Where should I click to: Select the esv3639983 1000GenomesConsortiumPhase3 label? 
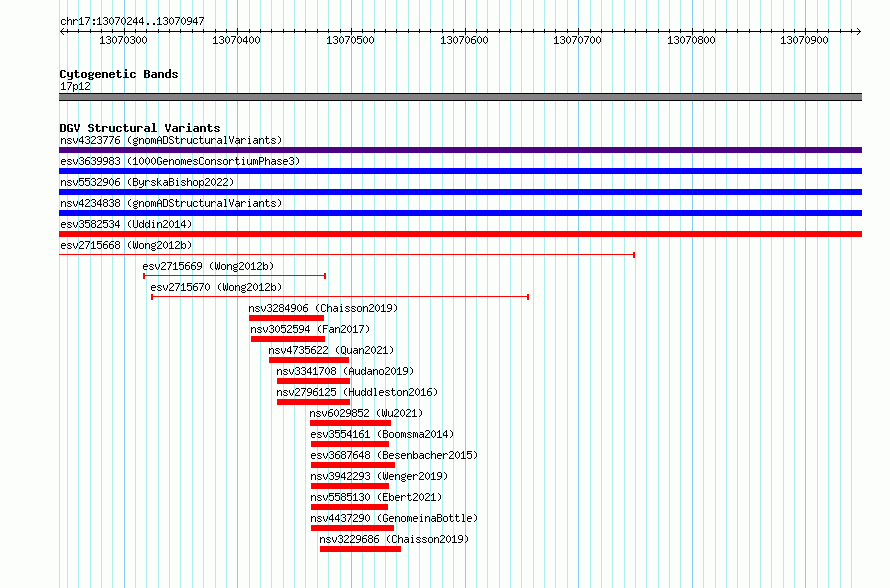pyautogui.click(x=180, y=161)
